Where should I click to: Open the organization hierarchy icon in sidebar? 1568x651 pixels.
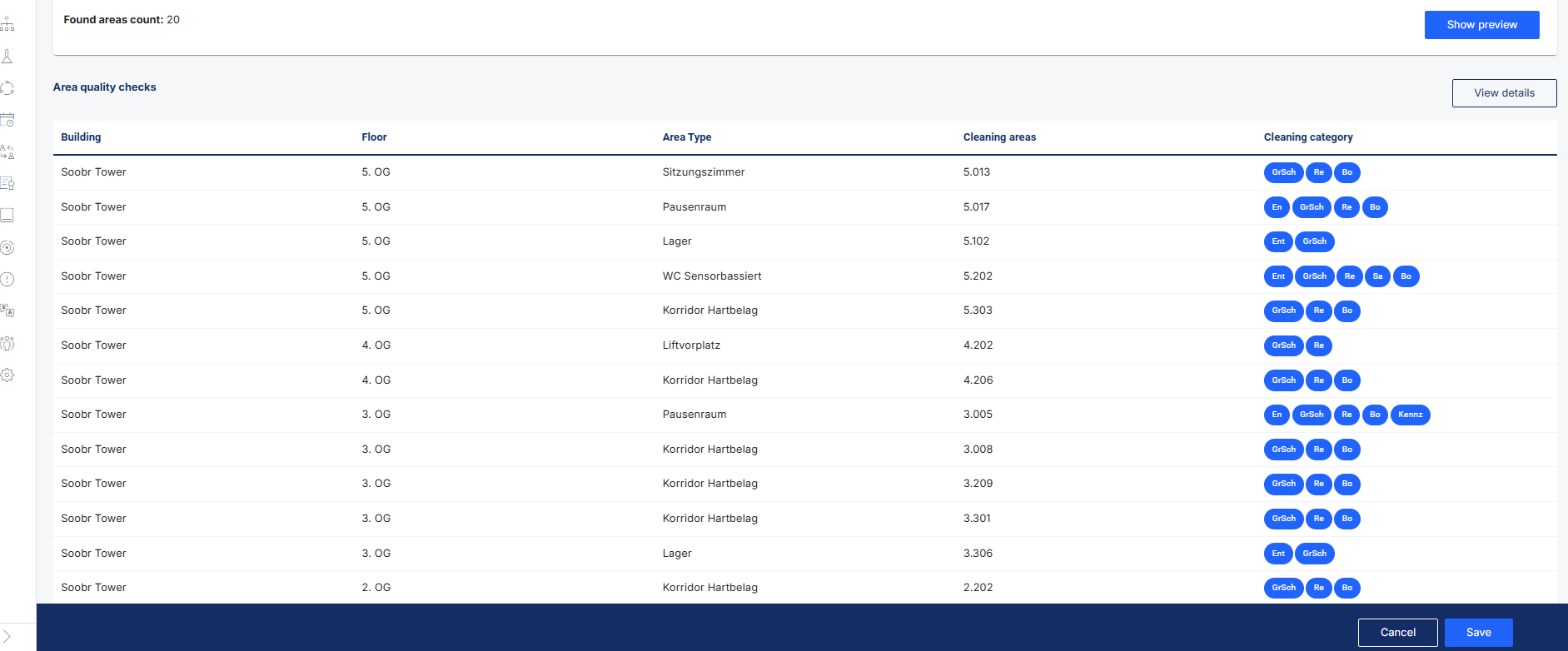(7, 24)
